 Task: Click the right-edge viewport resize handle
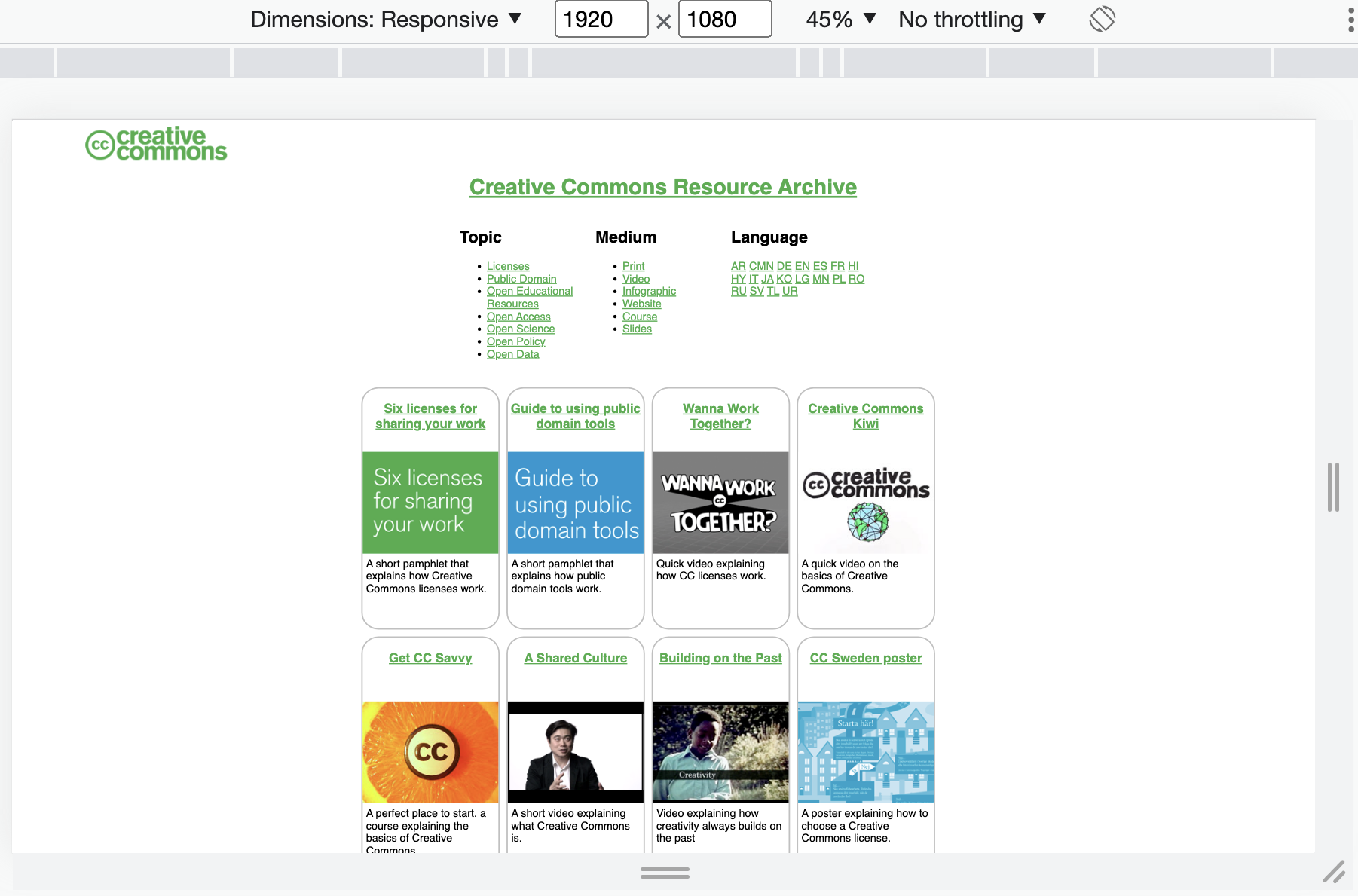click(x=1333, y=487)
